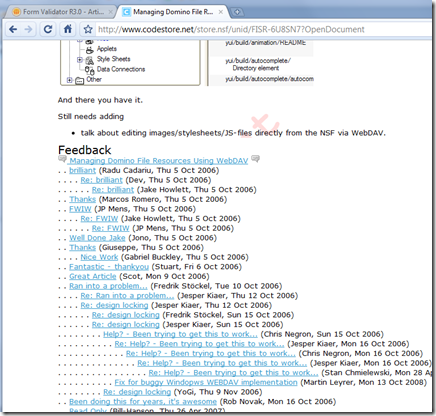
Task: Open Great Article comment by Scot
Action: [93, 277]
